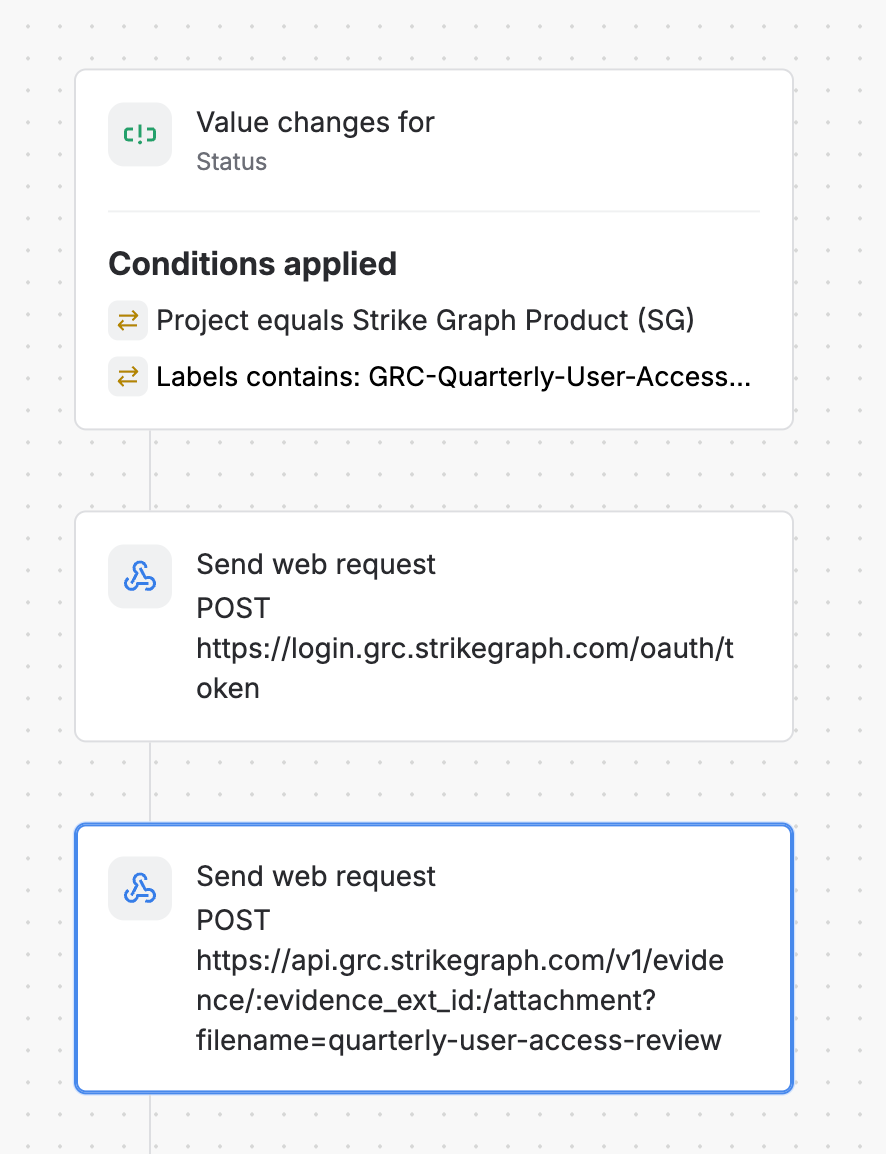Click the green Value changes trigger icon

140,134
